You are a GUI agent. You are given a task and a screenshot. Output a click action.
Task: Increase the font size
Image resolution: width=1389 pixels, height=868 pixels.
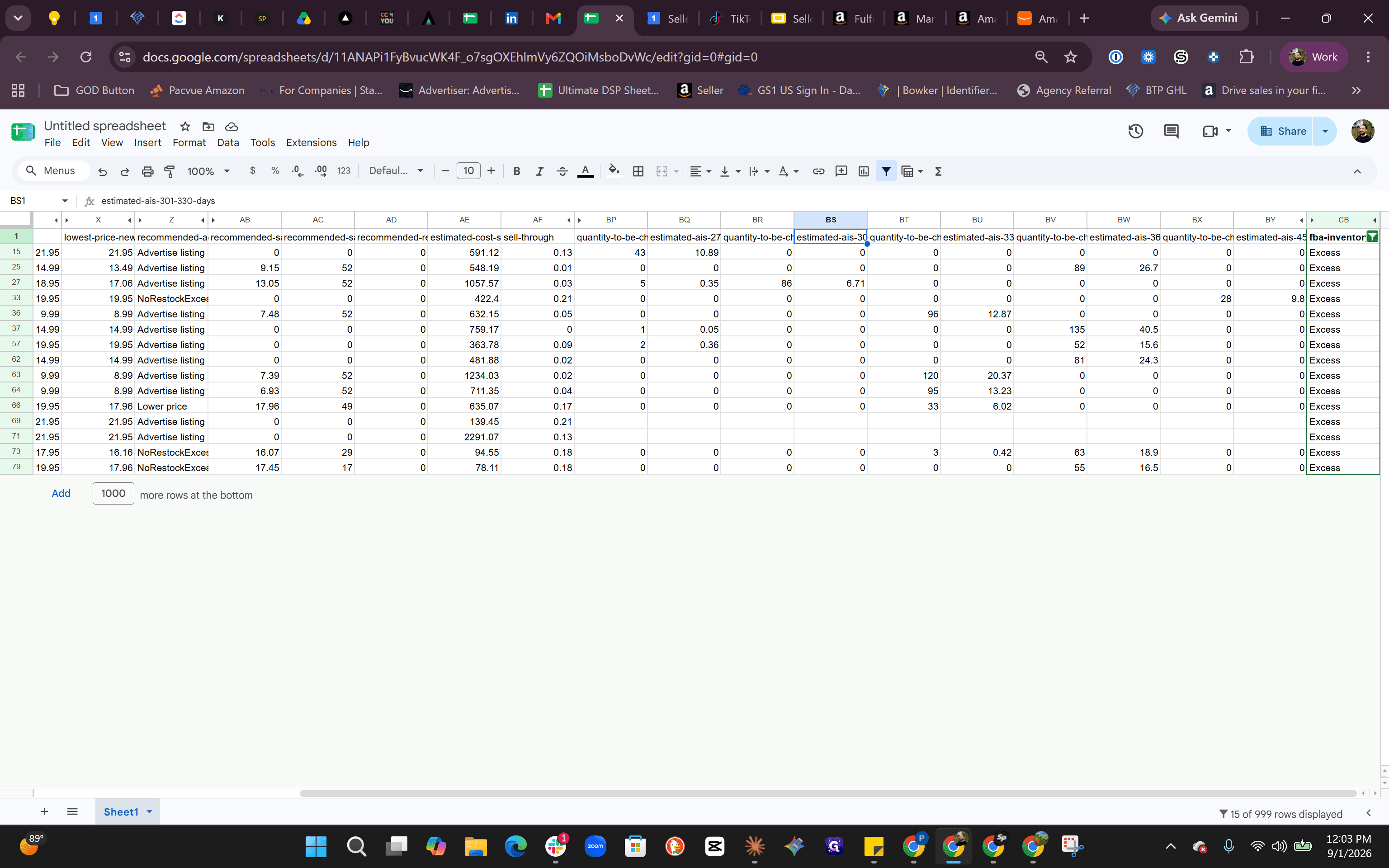pyautogui.click(x=491, y=170)
